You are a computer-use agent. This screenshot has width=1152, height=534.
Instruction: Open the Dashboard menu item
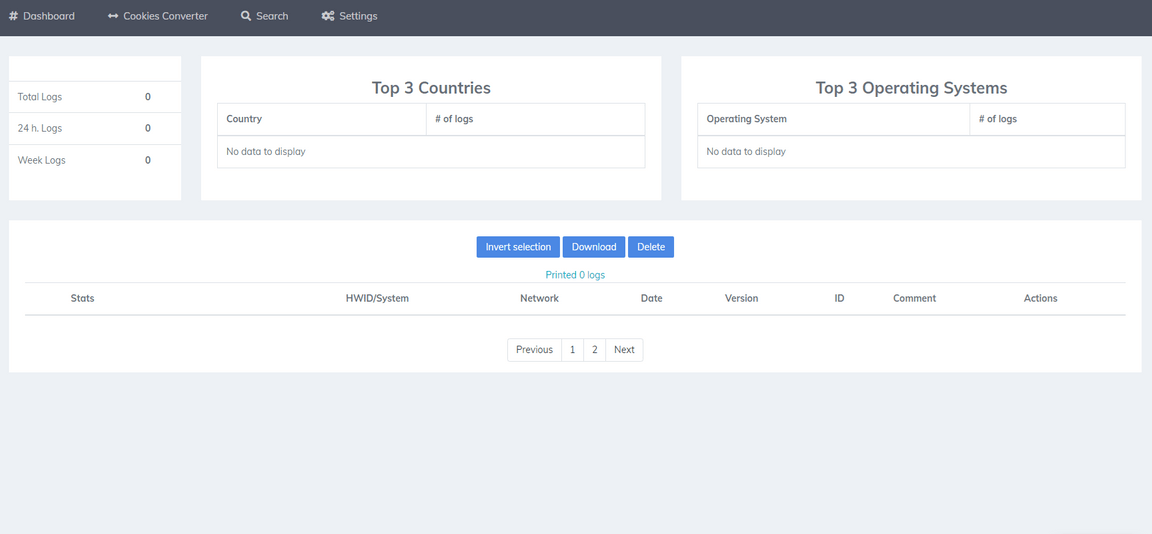[x=49, y=16]
